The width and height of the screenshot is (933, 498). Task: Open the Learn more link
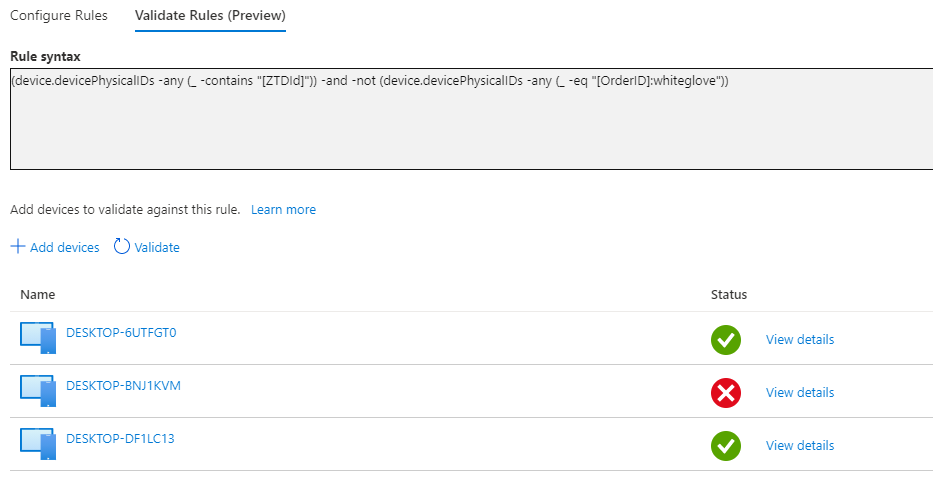pos(283,210)
